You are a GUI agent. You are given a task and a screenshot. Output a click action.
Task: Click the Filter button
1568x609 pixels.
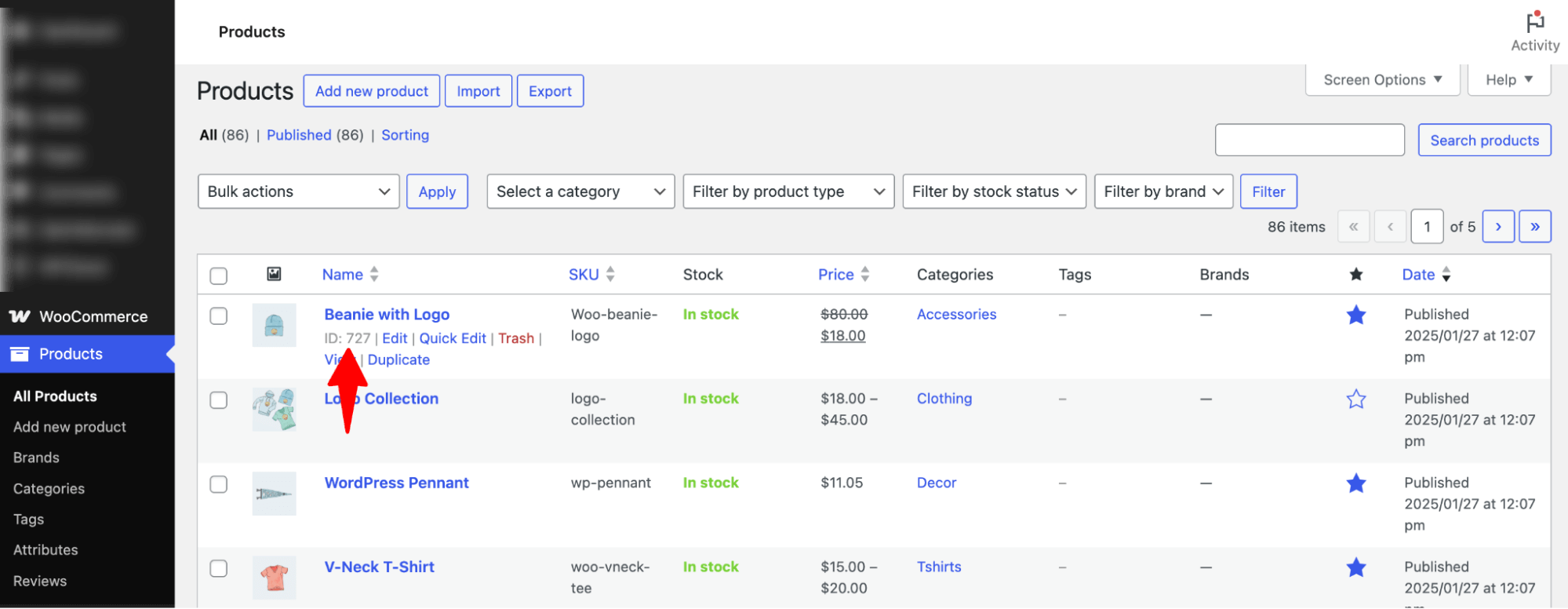1268,191
